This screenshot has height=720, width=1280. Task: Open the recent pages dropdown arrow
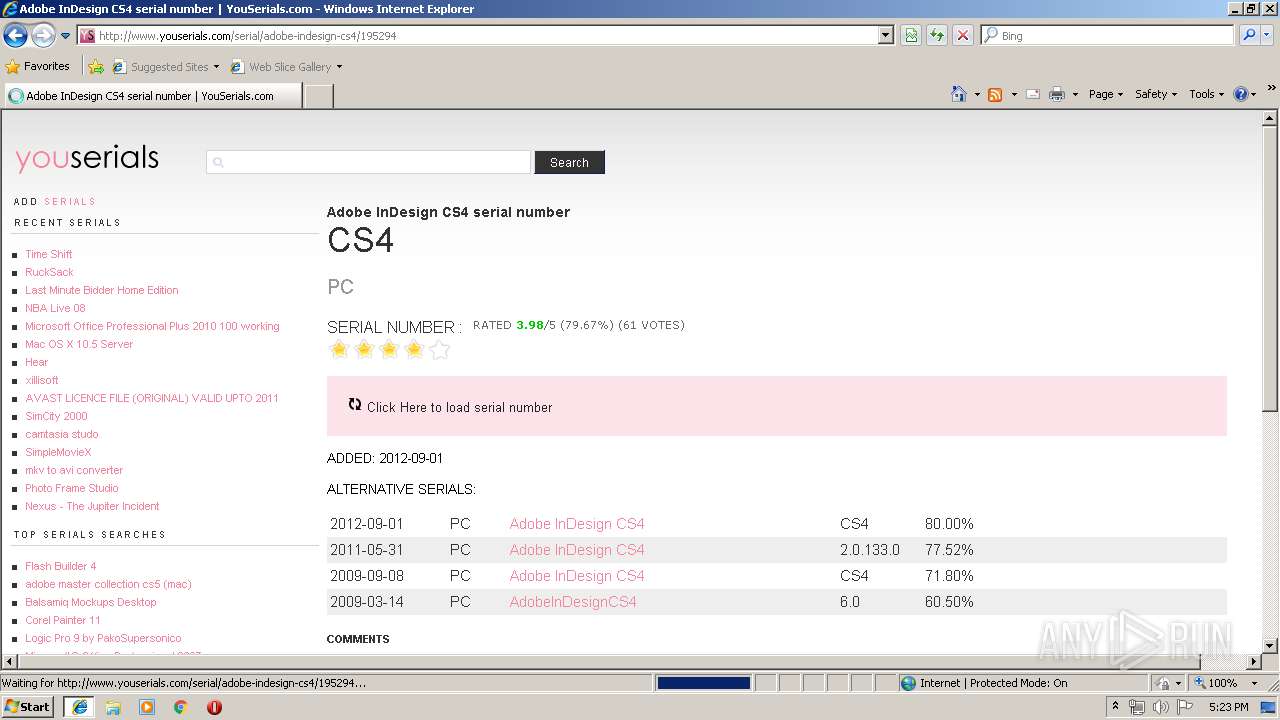point(66,36)
